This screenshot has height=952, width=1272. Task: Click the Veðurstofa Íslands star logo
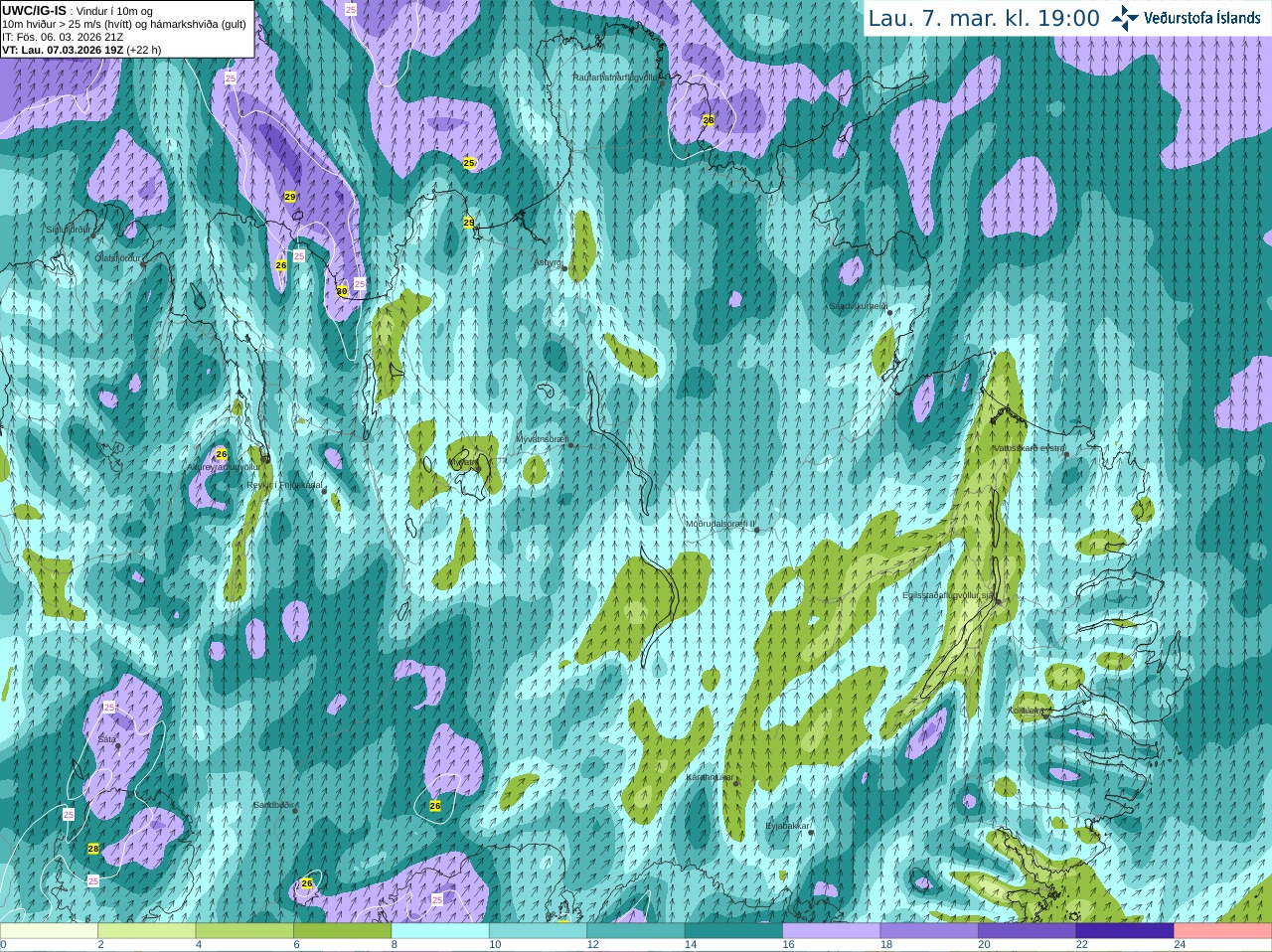[x=1125, y=18]
